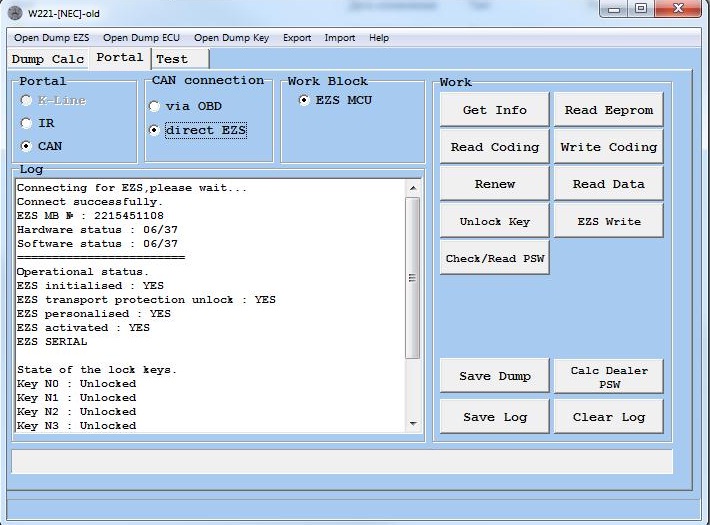The width and height of the screenshot is (710, 525).
Task: Click the Calc Dealer PSW button
Action: 609,377
